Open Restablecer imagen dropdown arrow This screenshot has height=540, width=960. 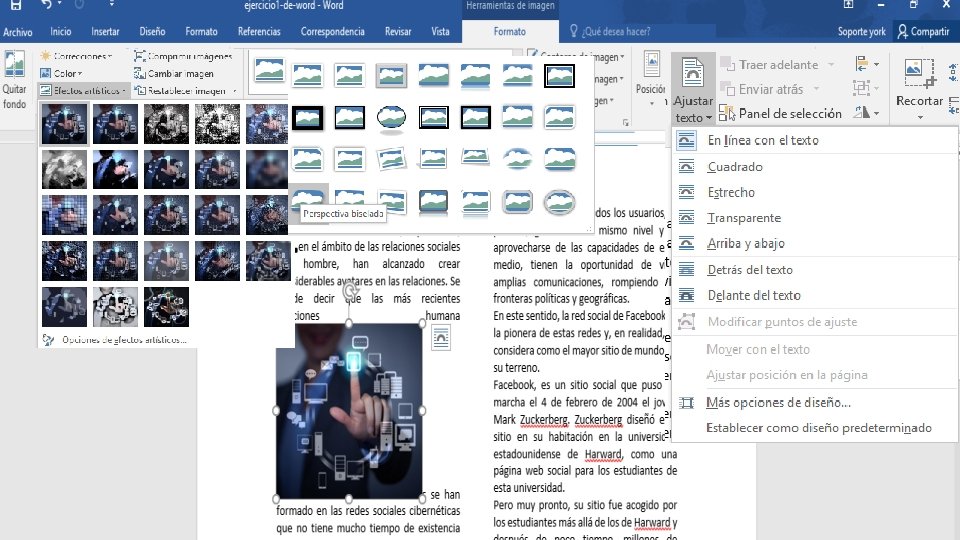pos(234,91)
